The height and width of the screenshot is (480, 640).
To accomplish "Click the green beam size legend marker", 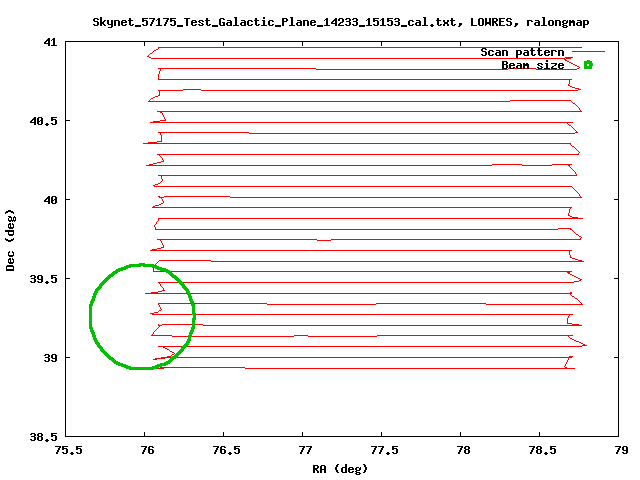I will point(588,64).
